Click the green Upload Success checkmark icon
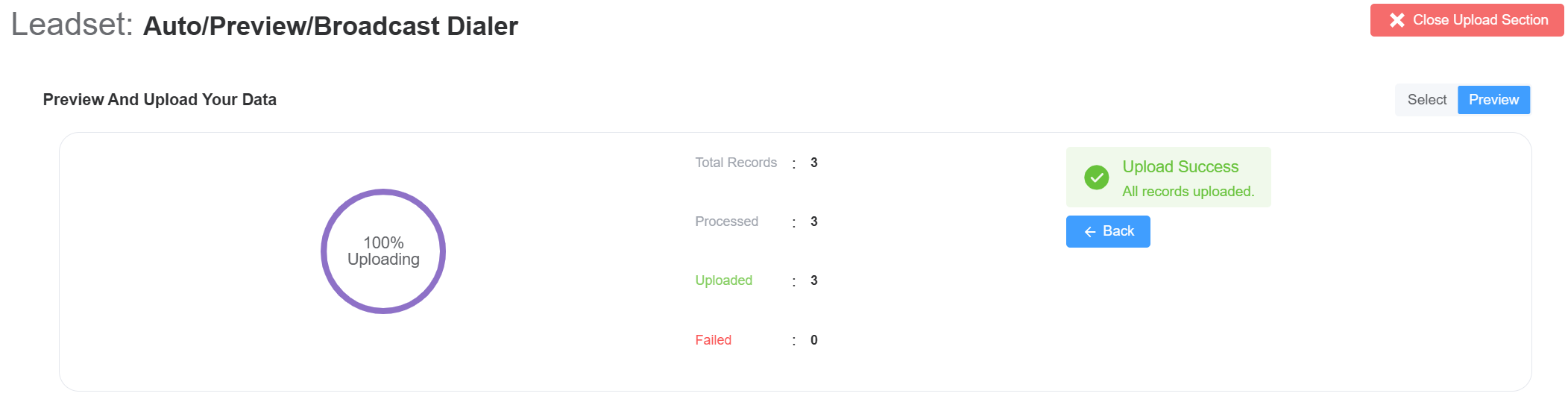The width and height of the screenshot is (1568, 405). tap(1096, 178)
